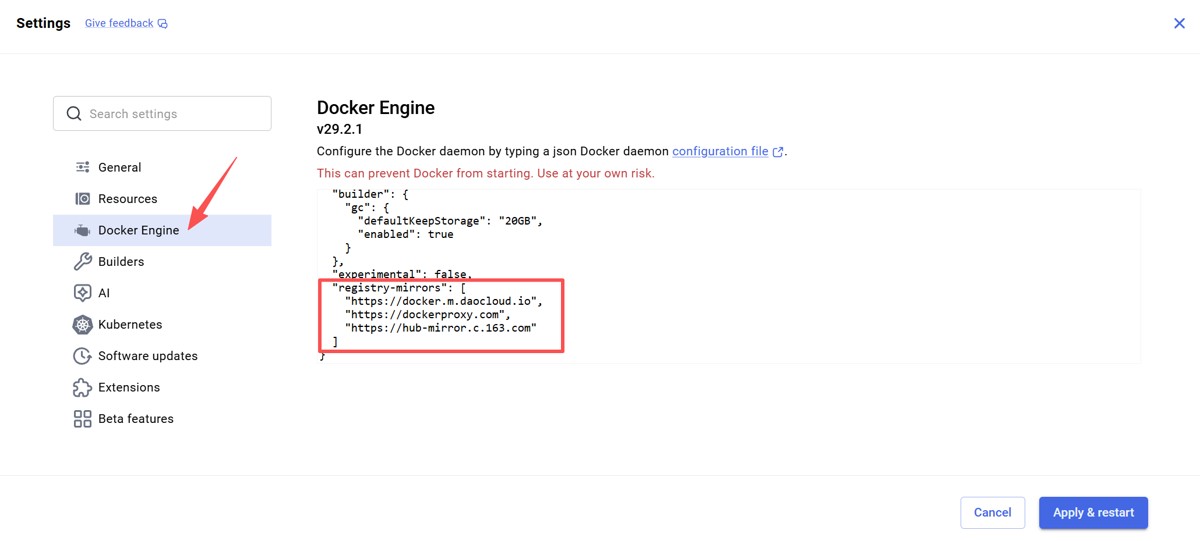
Task: Click the search magnifier icon
Action: coord(74,114)
